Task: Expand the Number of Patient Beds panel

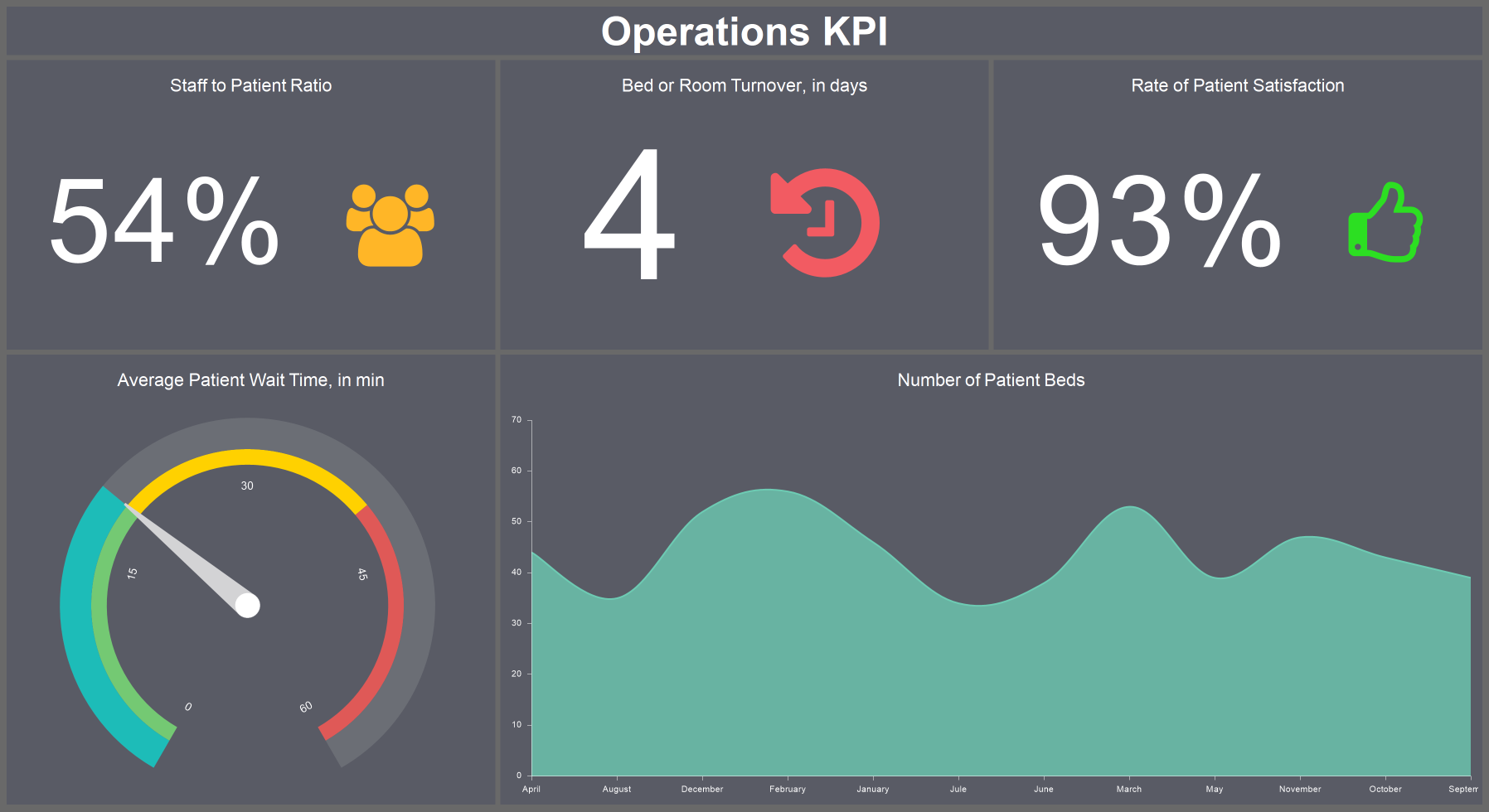Action: click(x=990, y=379)
